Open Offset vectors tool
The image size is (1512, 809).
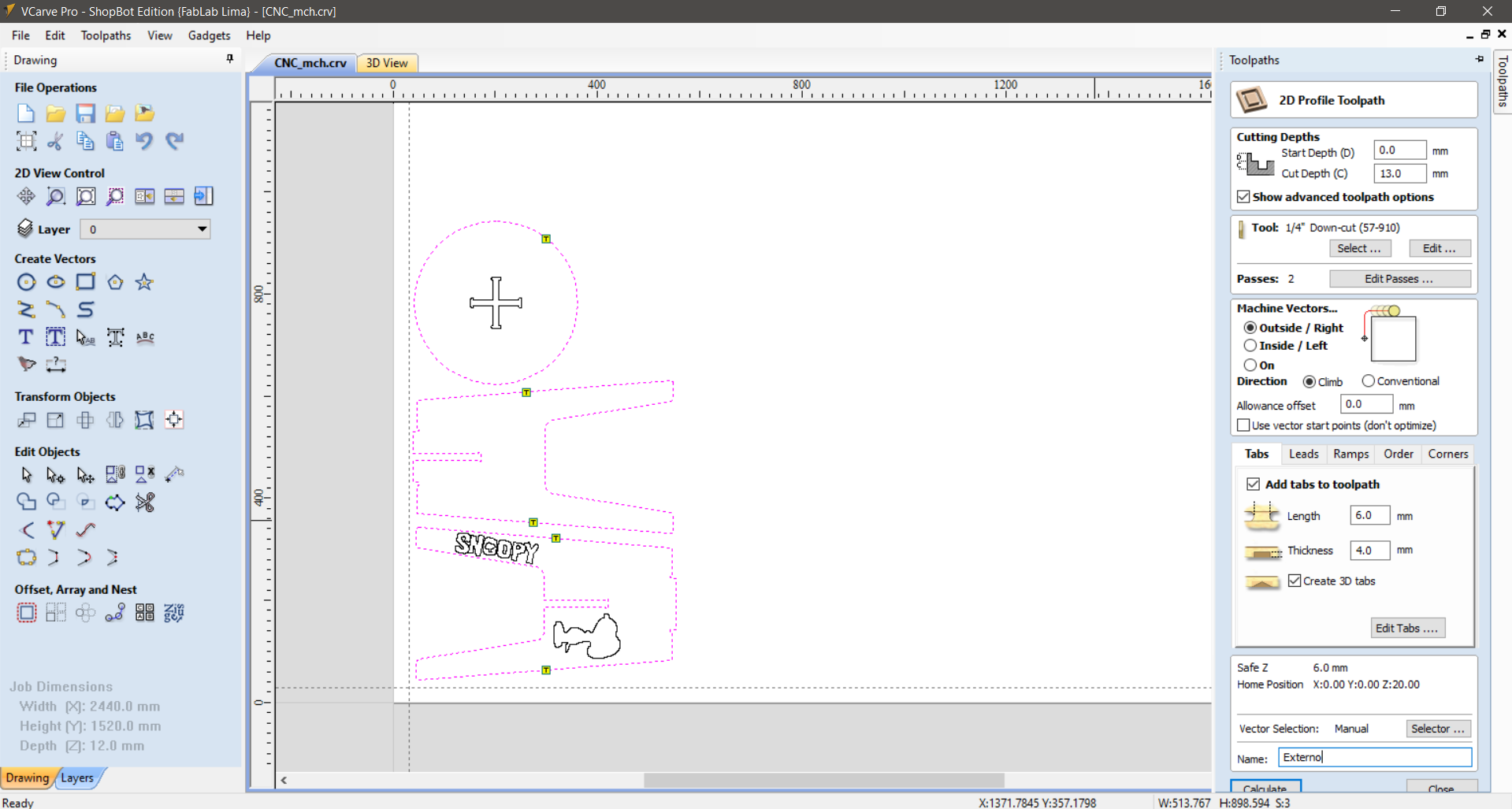coord(26,613)
